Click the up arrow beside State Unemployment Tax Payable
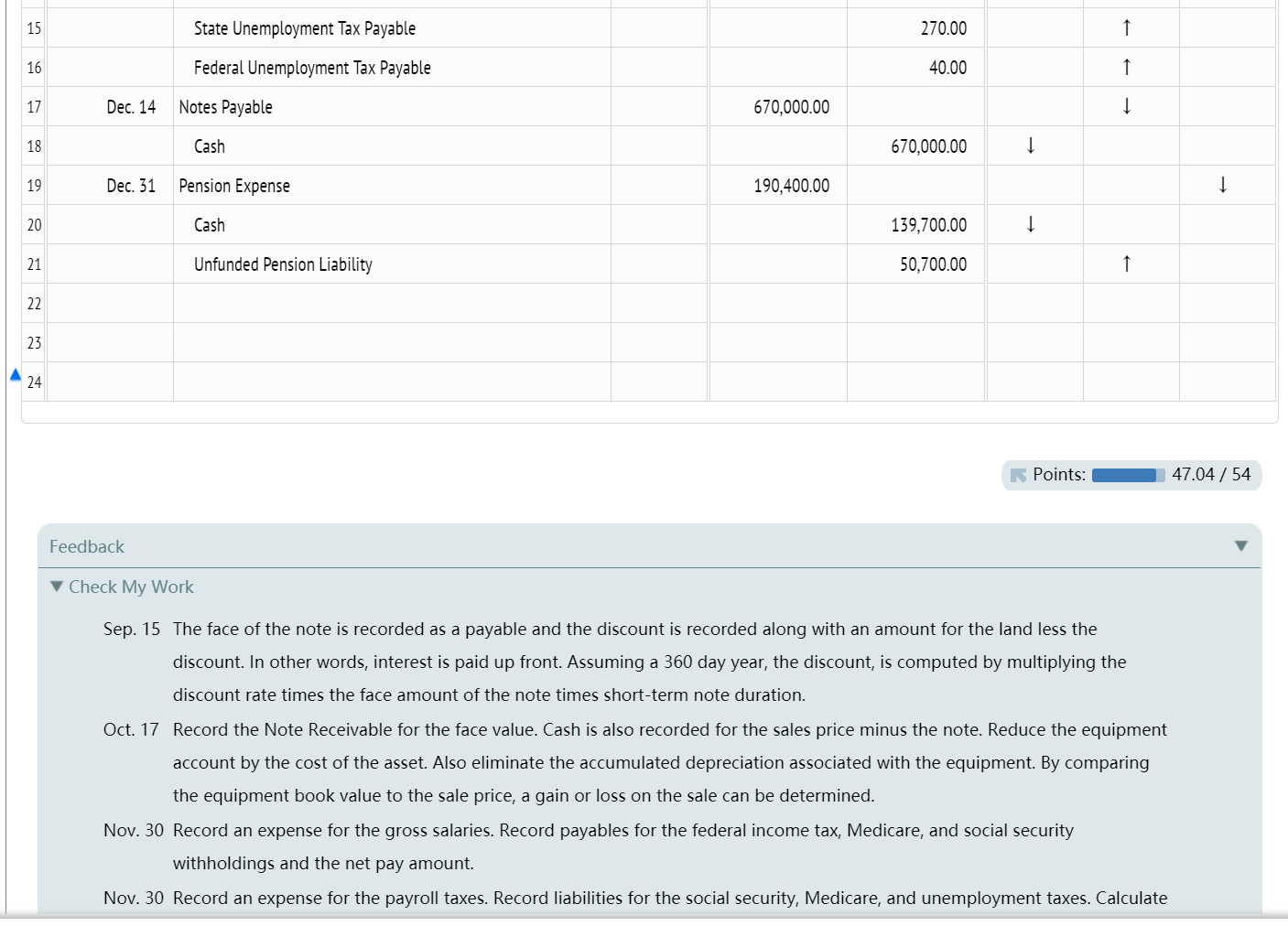The width and height of the screenshot is (1288, 926). (1128, 27)
